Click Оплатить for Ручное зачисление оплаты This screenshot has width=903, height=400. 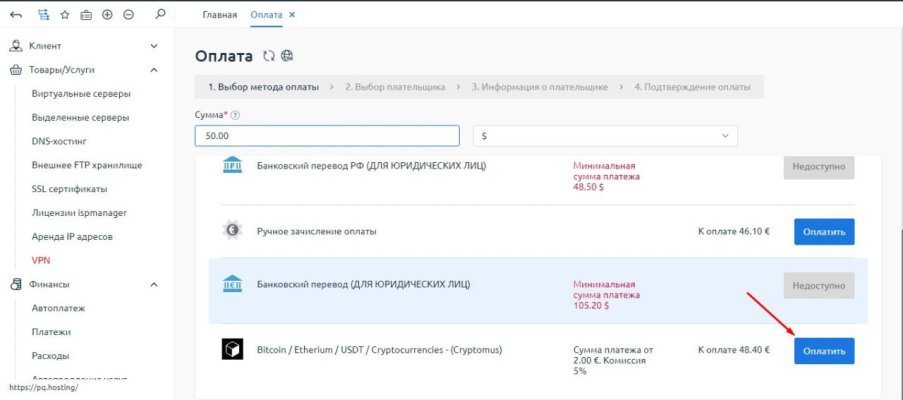[824, 232]
